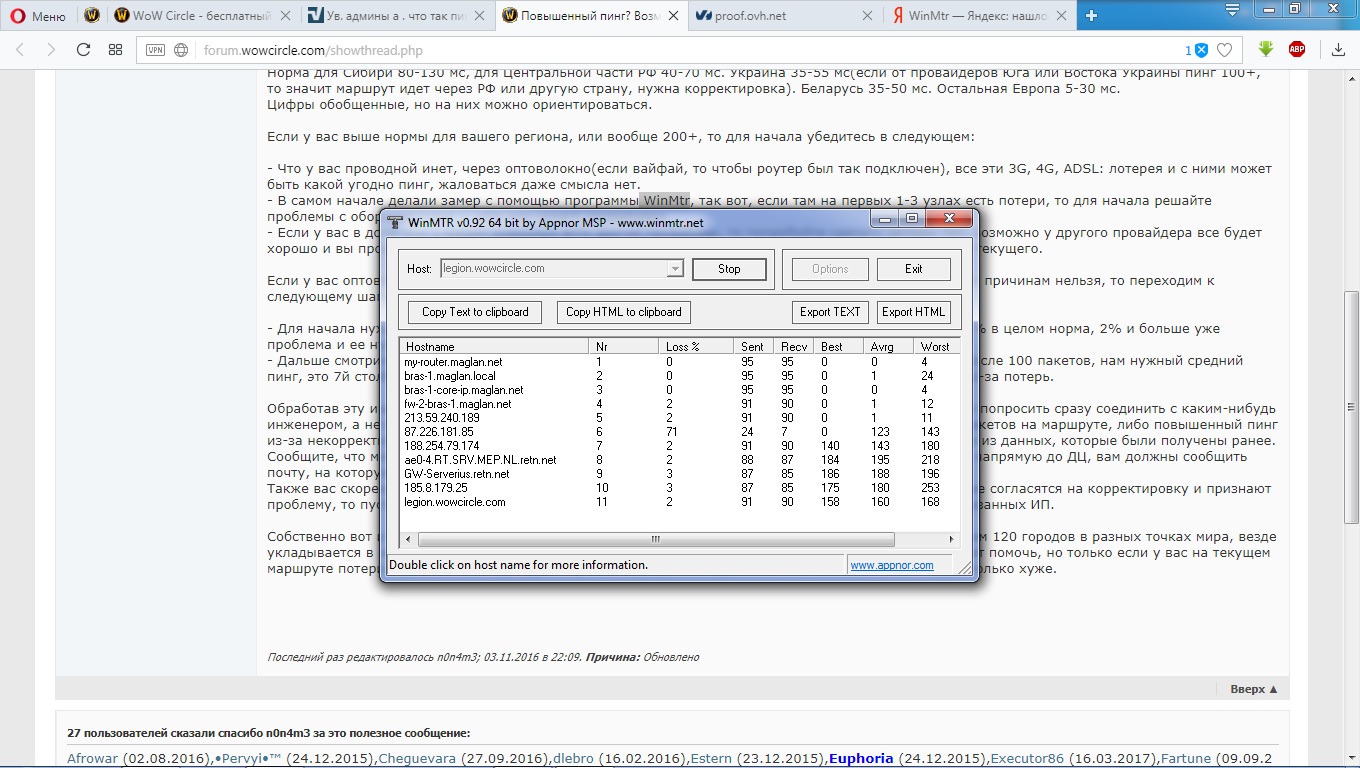
Task: Click the Вверх link to scroll up
Action: (x=1254, y=689)
